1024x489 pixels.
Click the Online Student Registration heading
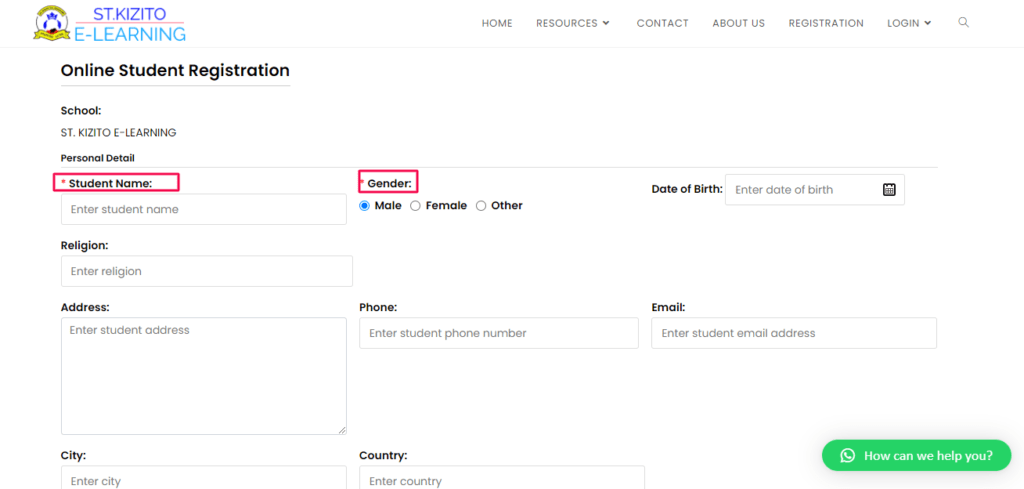pyautogui.click(x=175, y=70)
